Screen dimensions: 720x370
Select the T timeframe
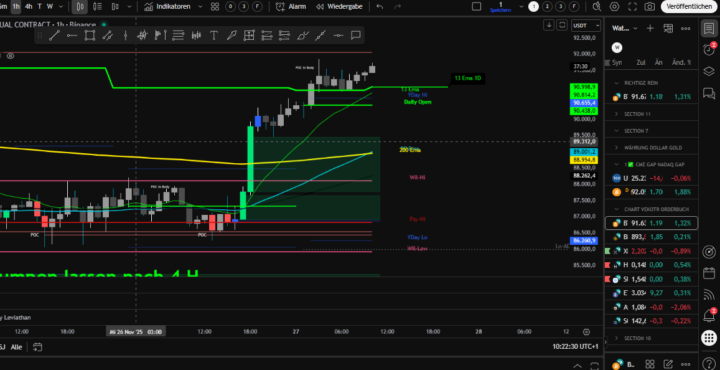tap(39, 6)
